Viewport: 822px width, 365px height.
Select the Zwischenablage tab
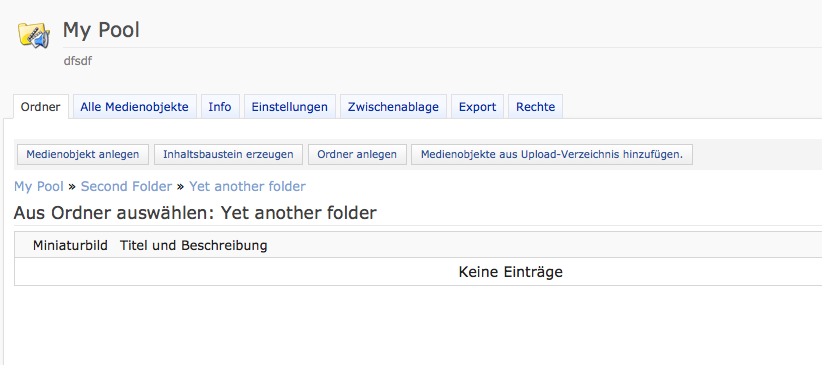pos(393,107)
